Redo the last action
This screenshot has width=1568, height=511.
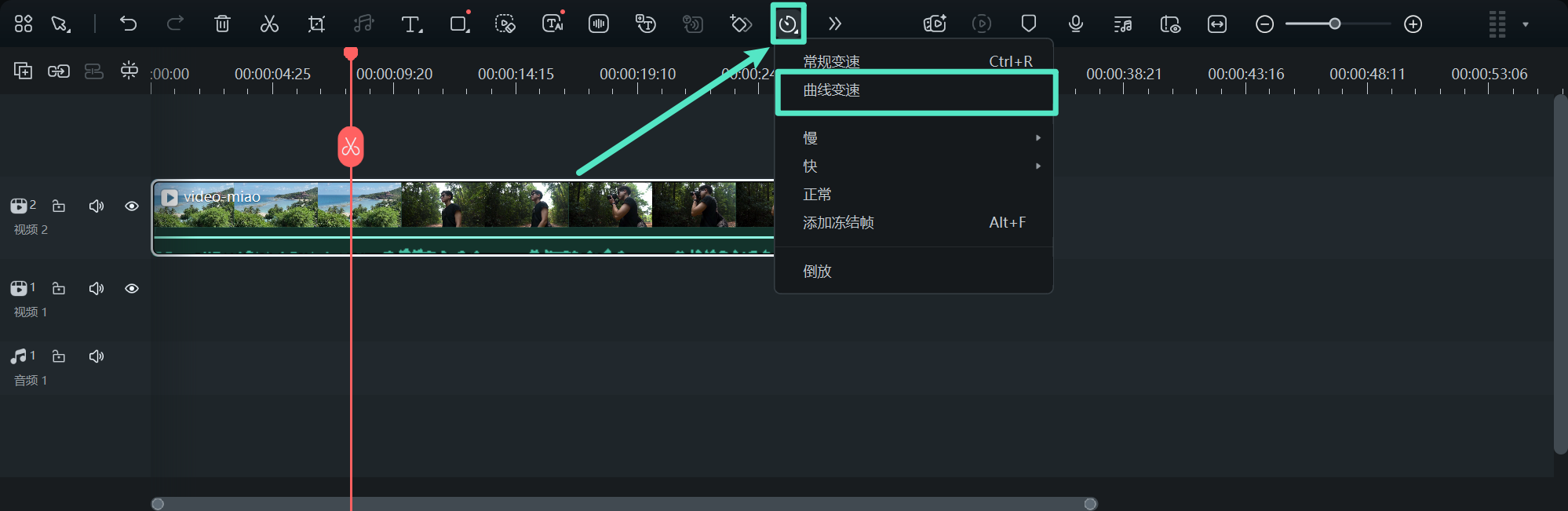coord(175,24)
